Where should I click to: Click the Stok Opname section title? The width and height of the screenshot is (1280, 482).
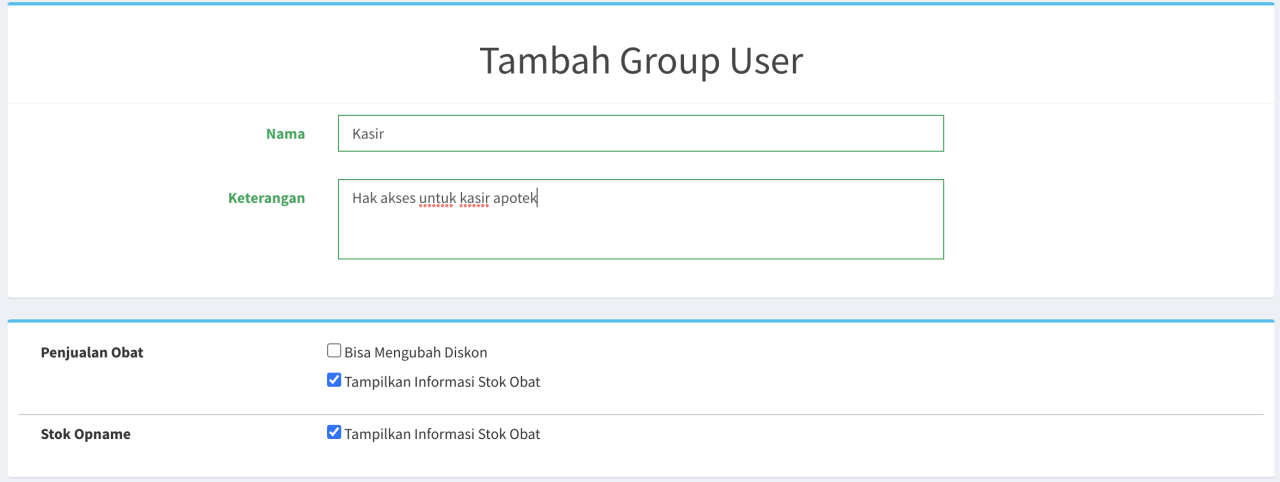pos(86,434)
